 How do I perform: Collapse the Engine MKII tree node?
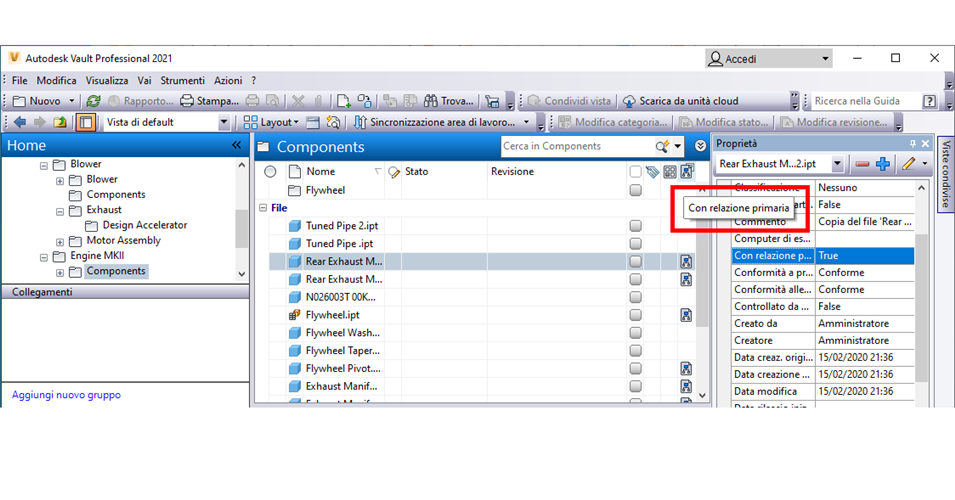tap(44, 258)
